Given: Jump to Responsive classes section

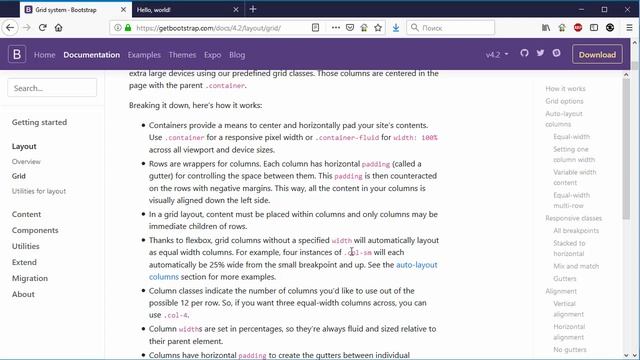Looking at the screenshot, I should point(573,218).
